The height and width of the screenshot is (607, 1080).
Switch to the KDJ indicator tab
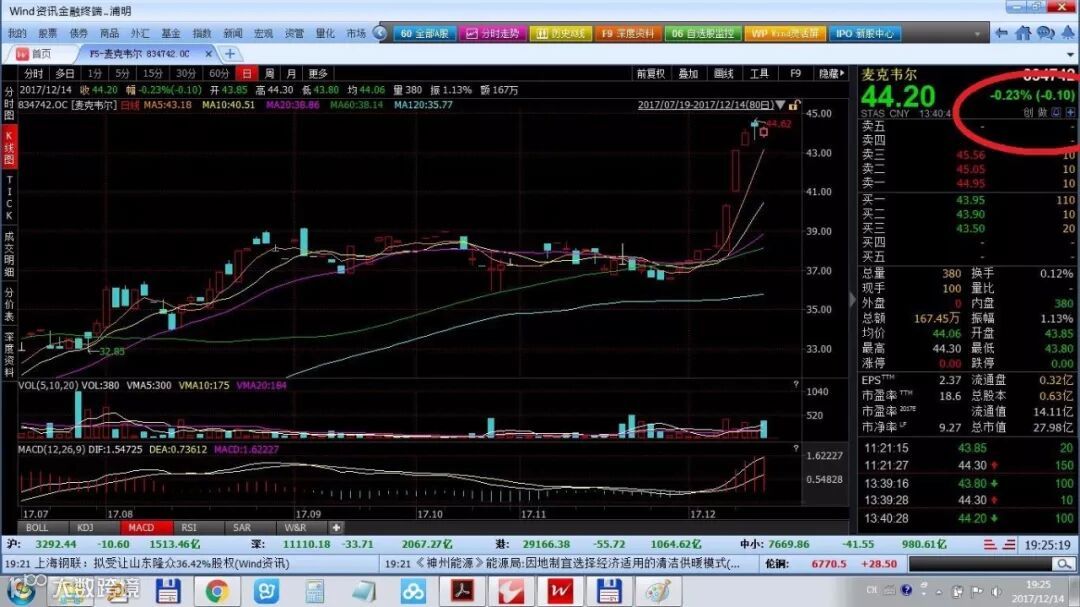(85, 528)
